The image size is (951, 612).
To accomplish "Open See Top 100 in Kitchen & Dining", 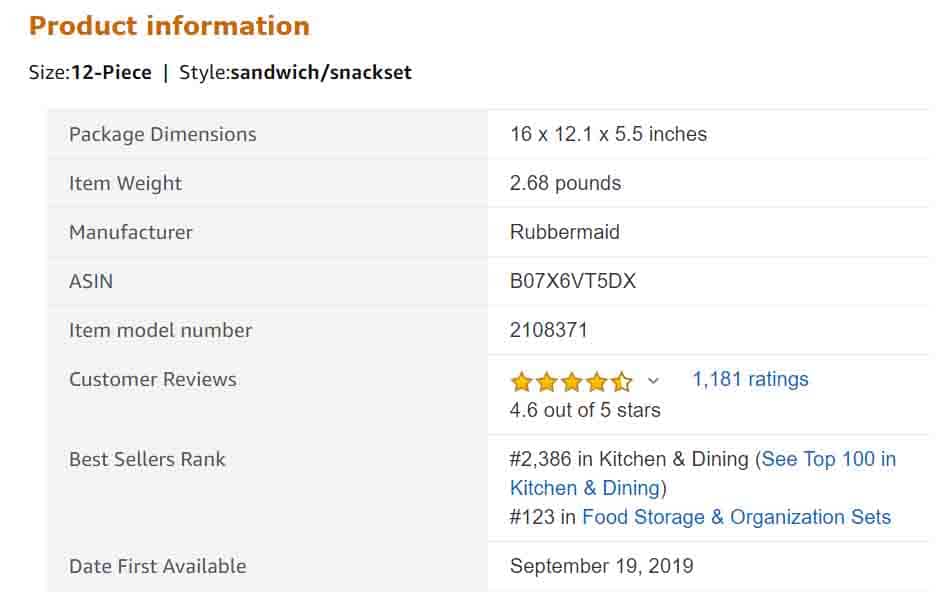I will [828, 459].
